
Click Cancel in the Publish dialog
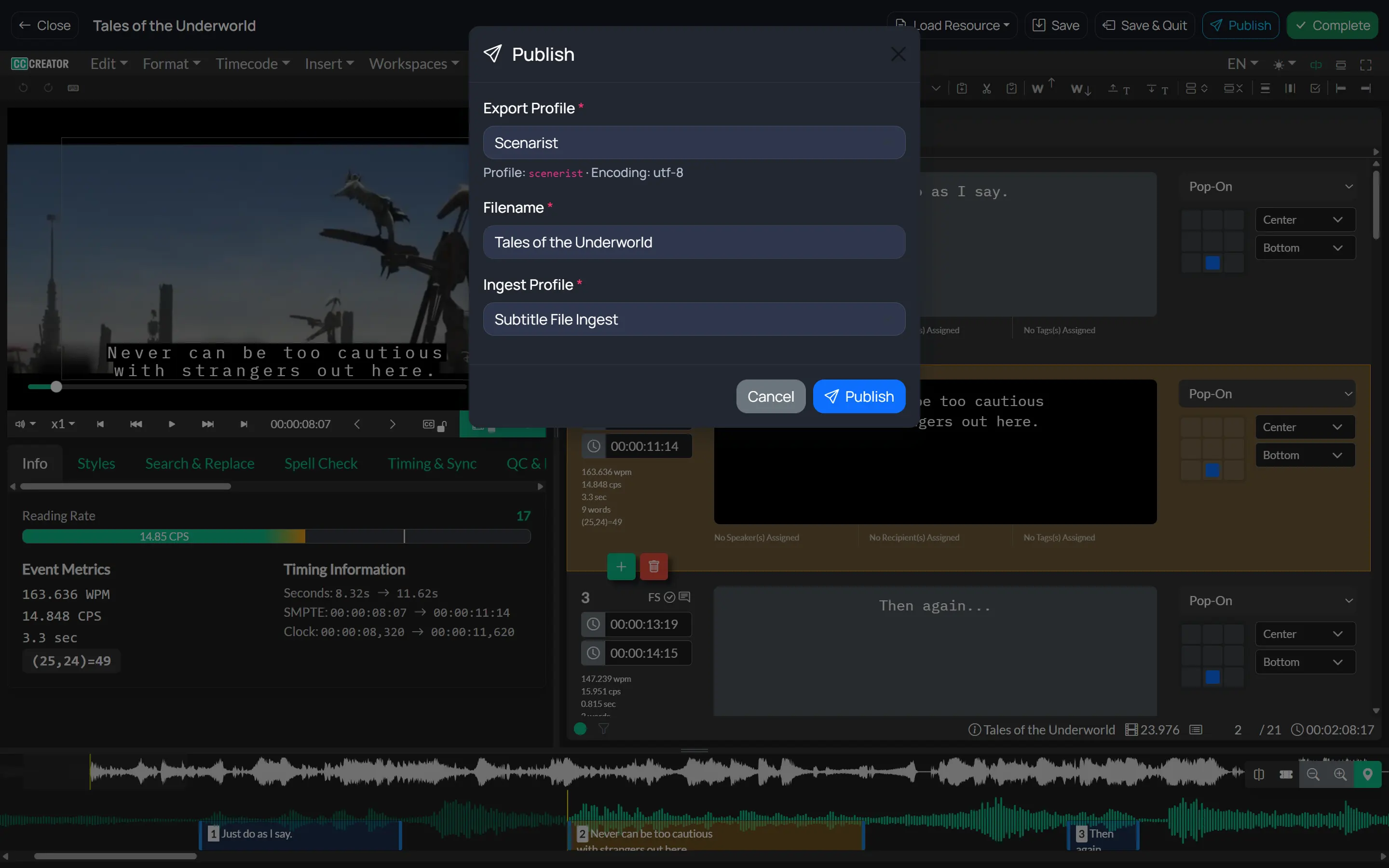pyautogui.click(x=770, y=396)
